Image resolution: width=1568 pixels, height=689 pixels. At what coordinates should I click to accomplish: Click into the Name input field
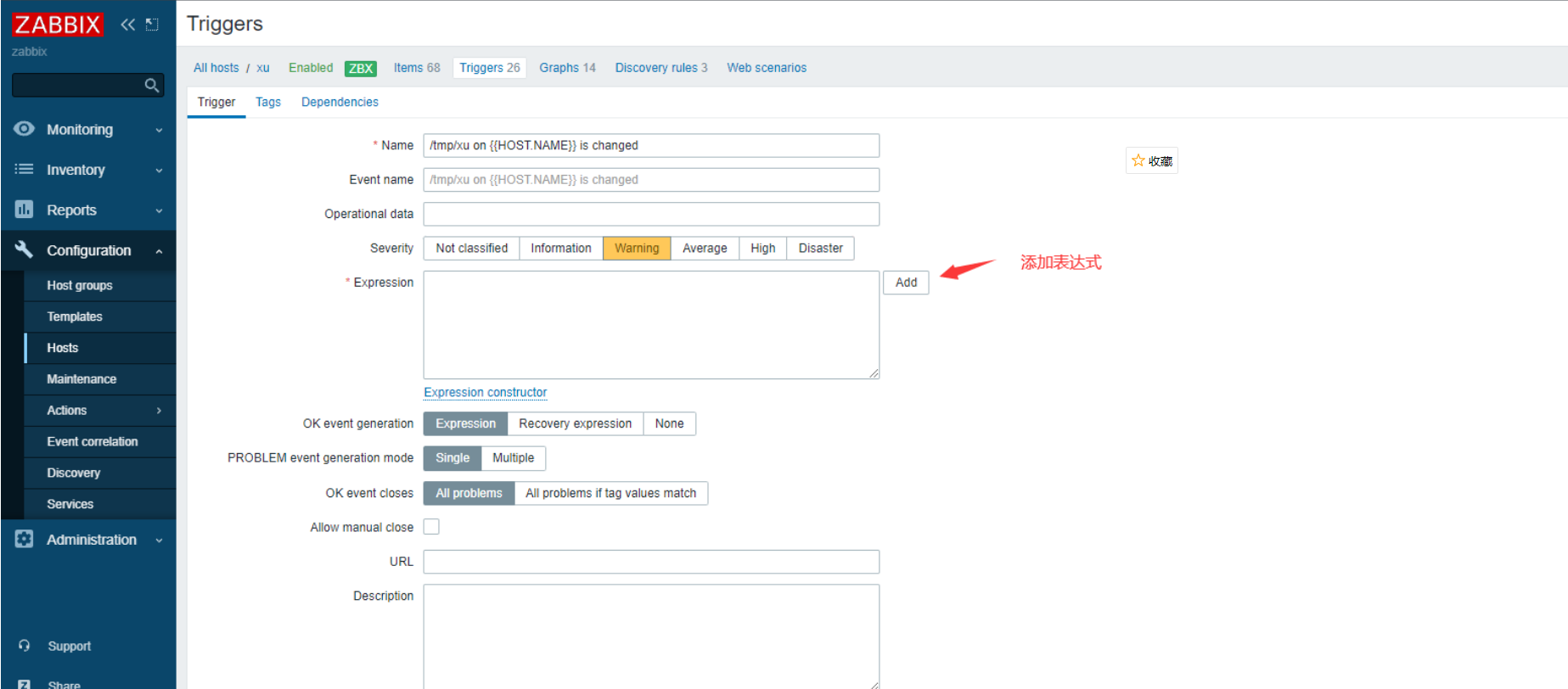651,146
